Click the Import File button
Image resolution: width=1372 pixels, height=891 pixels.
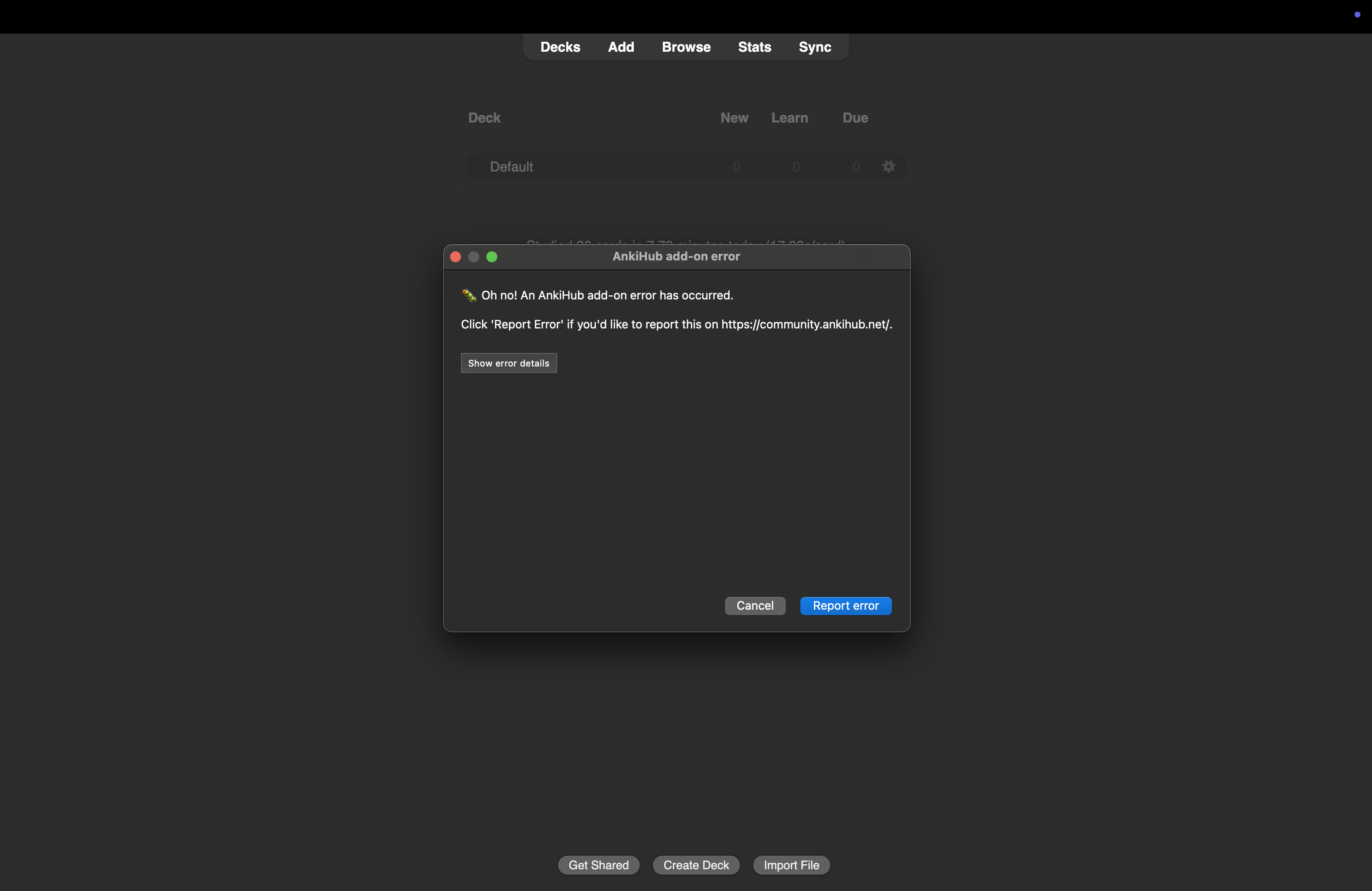(x=791, y=865)
